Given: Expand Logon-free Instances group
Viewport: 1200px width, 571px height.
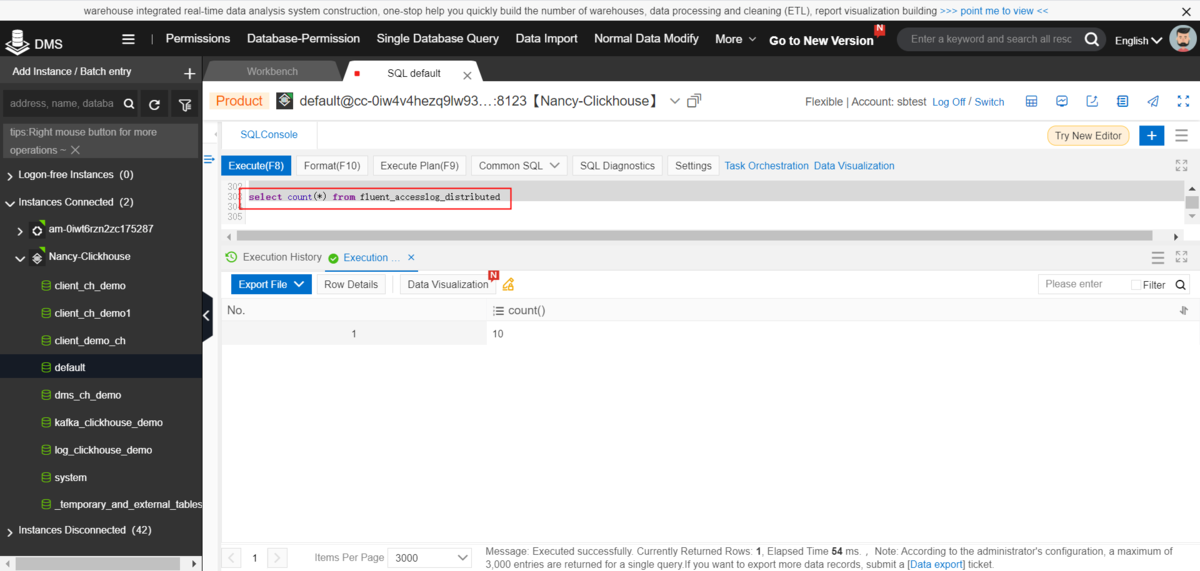Looking at the screenshot, I should 10,175.
